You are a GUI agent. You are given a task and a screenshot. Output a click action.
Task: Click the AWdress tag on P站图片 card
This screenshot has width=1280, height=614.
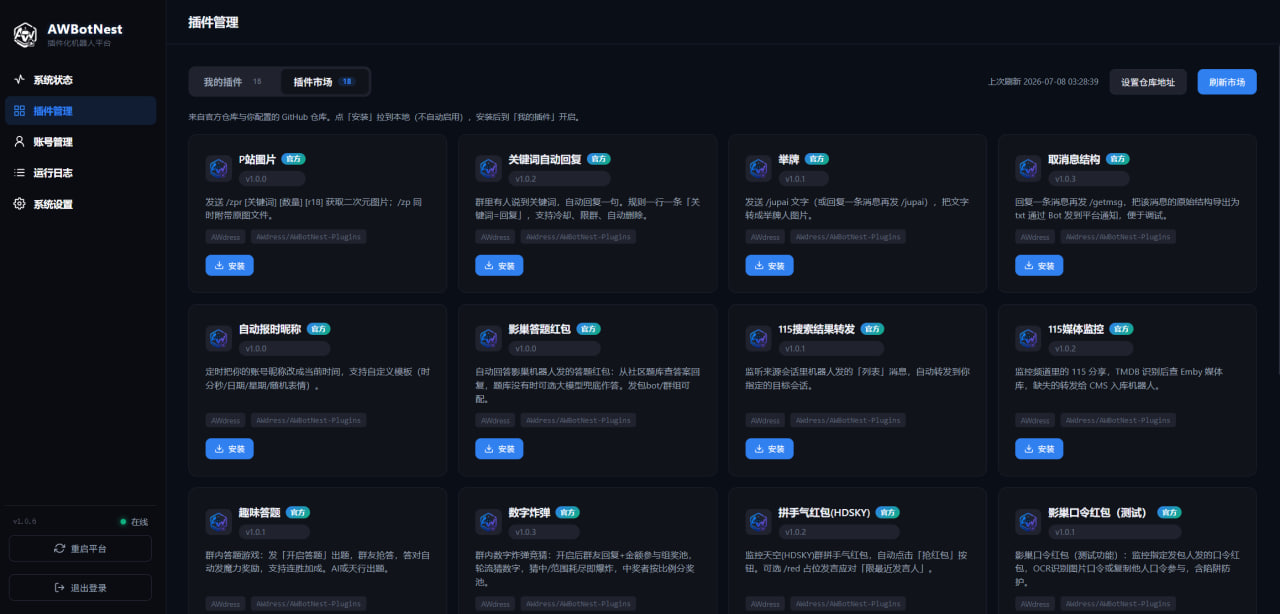tap(225, 237)
